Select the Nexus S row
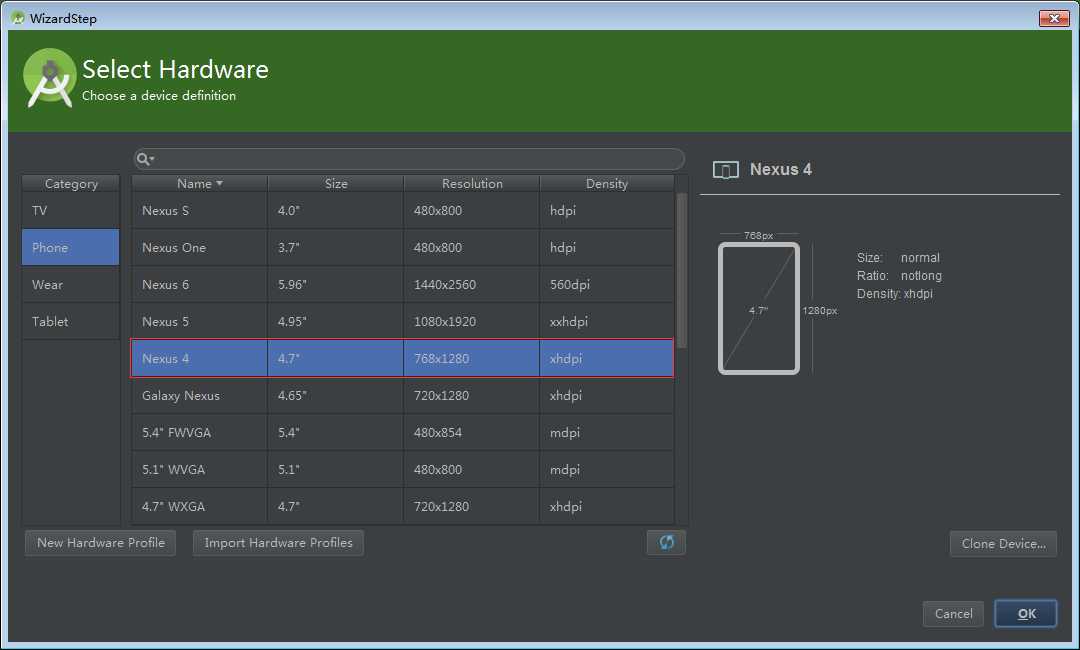1080x650 pixels. [x=402, y=211]
